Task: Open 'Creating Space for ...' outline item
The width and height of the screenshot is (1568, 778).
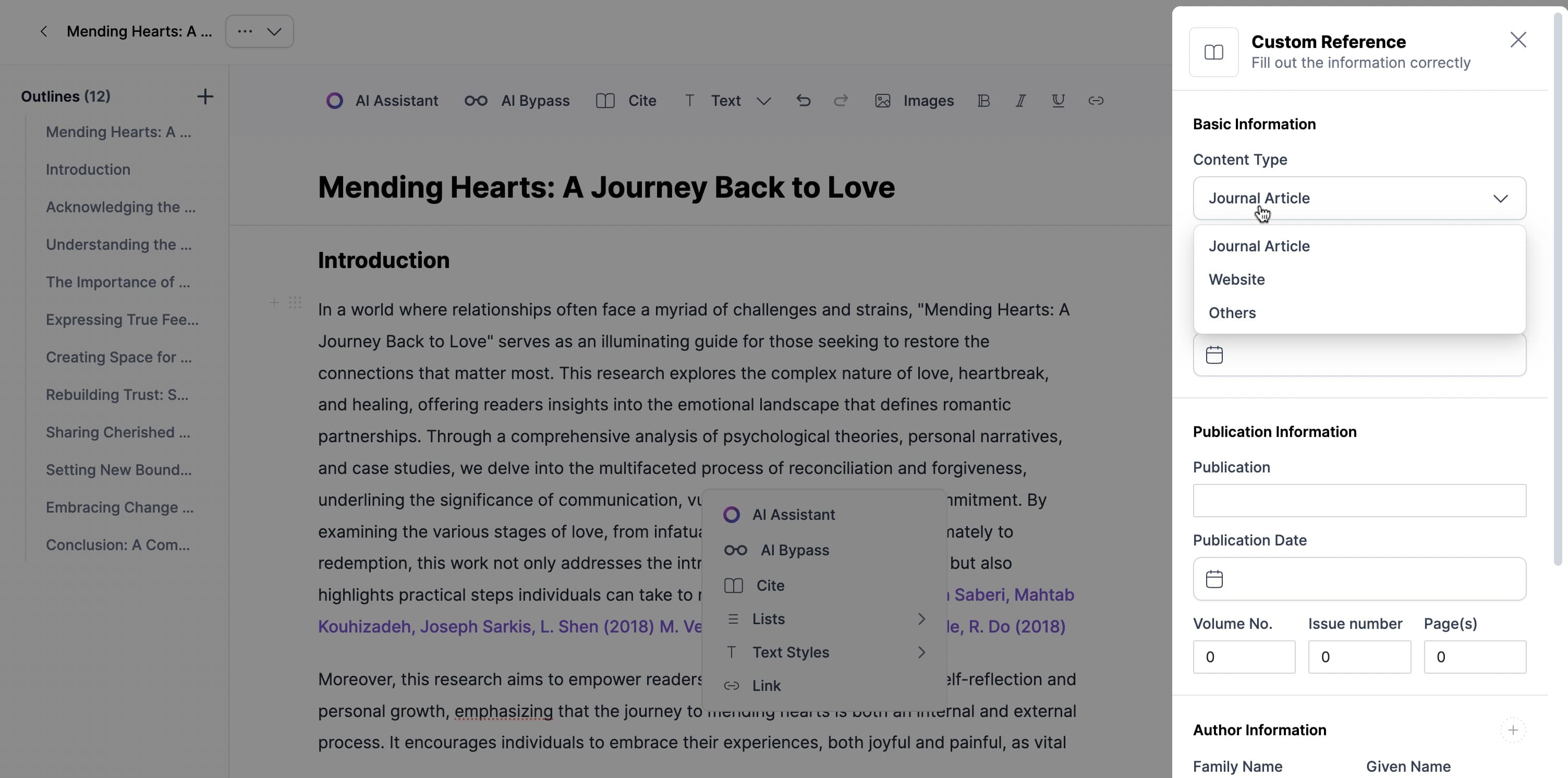Action: click(119, 357)
